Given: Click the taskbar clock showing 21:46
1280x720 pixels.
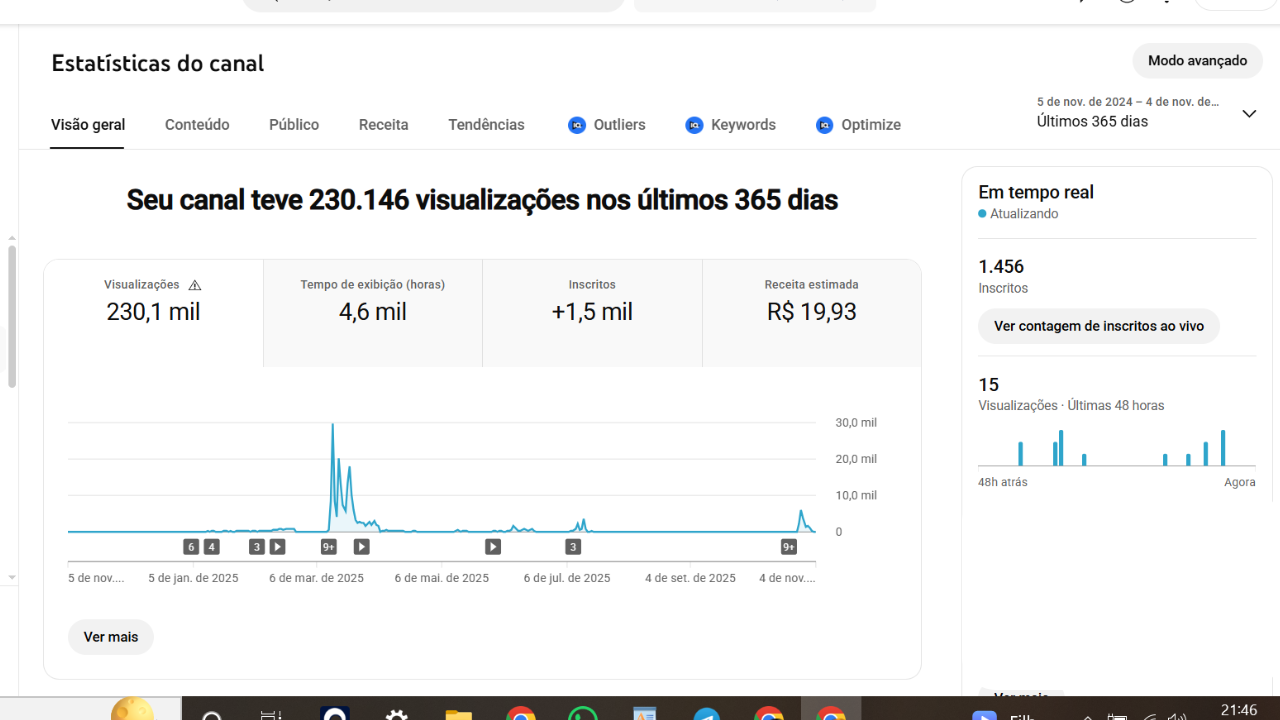Looking at the screenshot, I should pos(1239,710).
